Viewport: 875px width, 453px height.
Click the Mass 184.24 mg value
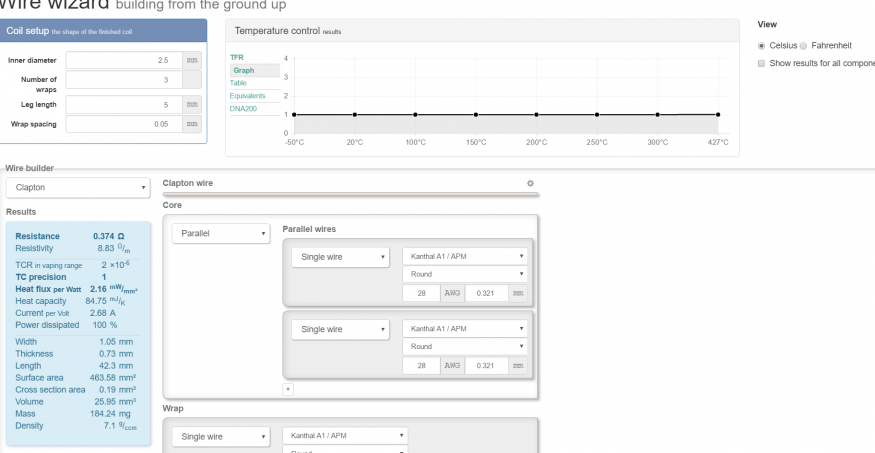tap(110, 414)
